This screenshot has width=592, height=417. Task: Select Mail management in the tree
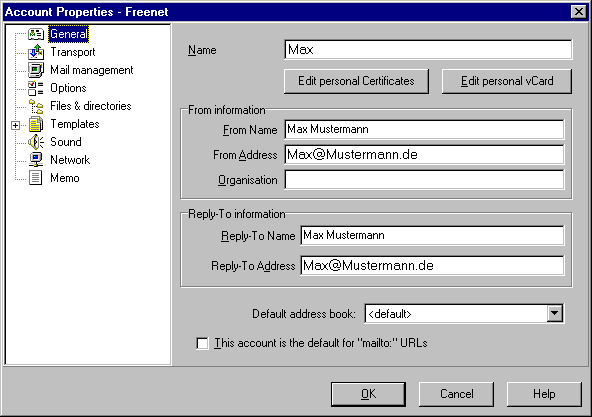(x=92, y=70)
